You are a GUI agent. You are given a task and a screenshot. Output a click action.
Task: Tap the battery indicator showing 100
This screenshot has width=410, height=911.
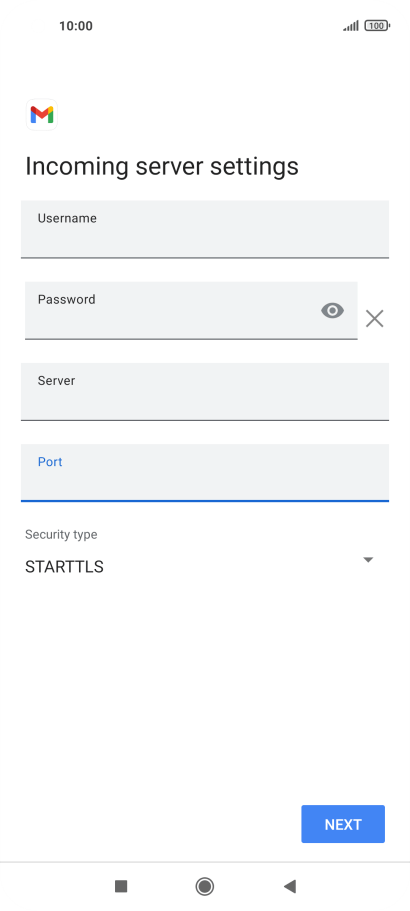click(377, 26)
